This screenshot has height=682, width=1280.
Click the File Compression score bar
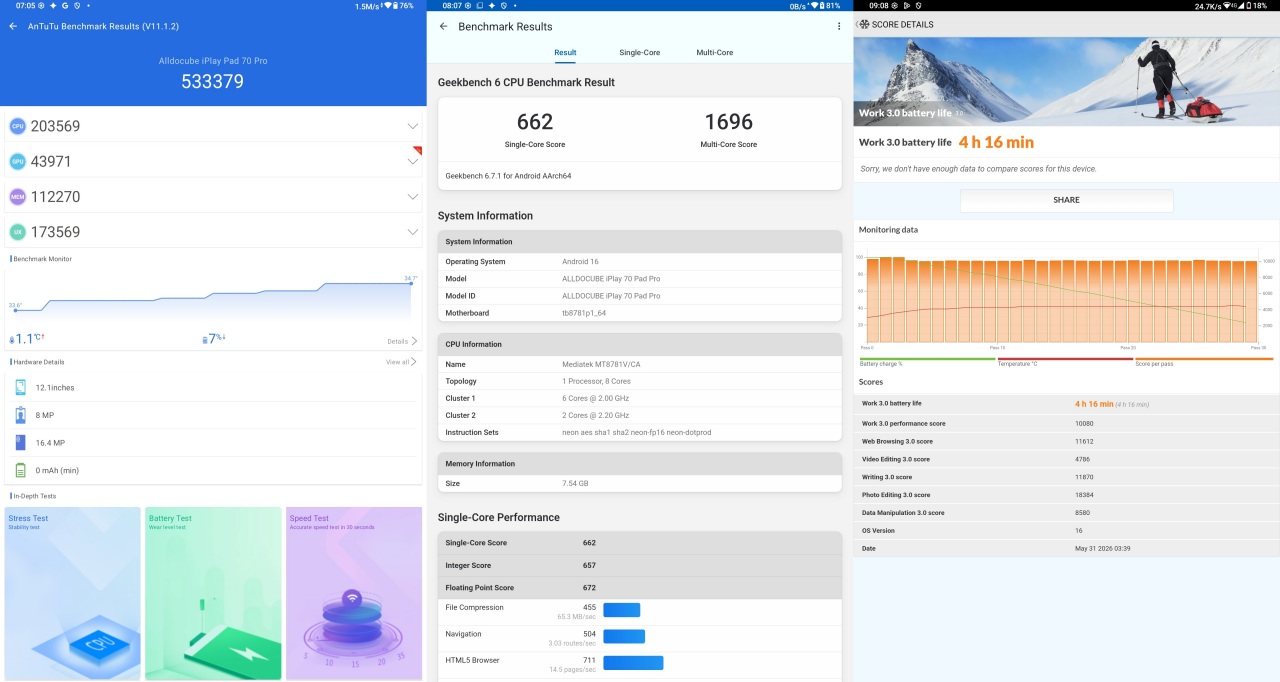(622, 609)
